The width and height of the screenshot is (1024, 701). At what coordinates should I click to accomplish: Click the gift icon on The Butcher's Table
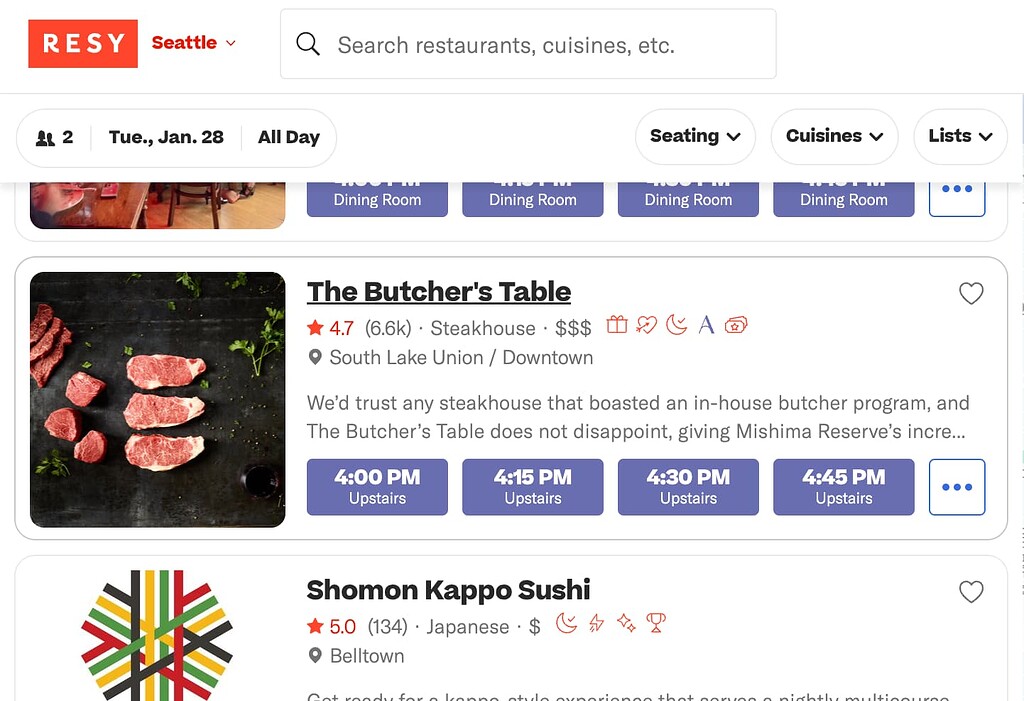617,325
